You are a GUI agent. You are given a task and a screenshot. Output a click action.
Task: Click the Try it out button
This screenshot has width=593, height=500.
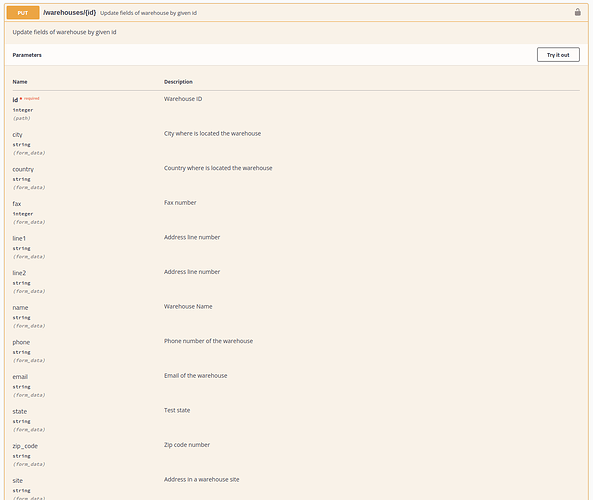[558, 55]
